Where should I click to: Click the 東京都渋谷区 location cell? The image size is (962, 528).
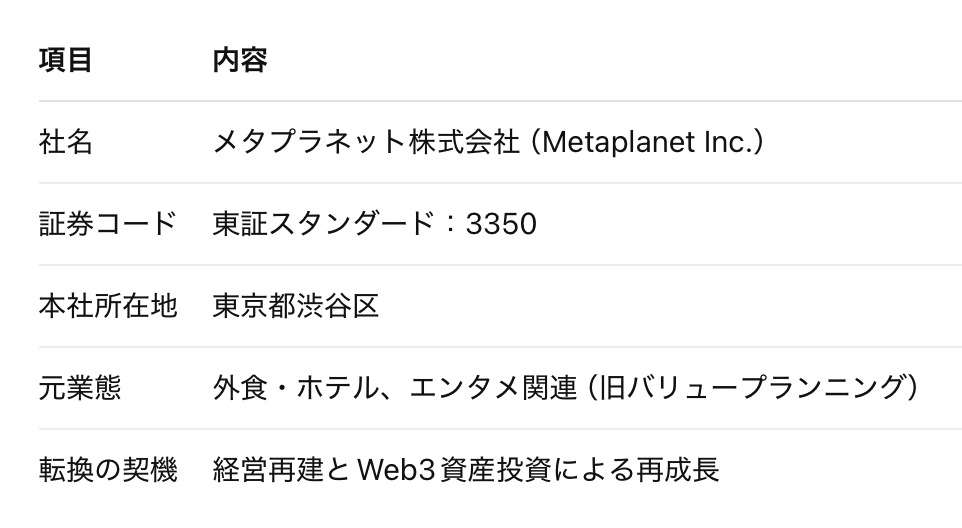click(x=296, y=306)
